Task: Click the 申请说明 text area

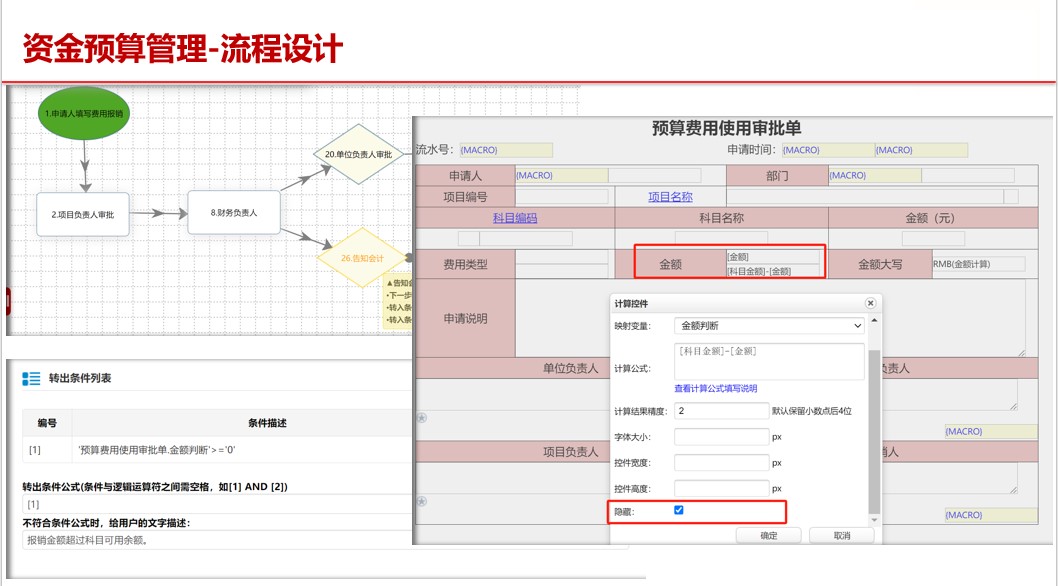Action: coord(771,318)
